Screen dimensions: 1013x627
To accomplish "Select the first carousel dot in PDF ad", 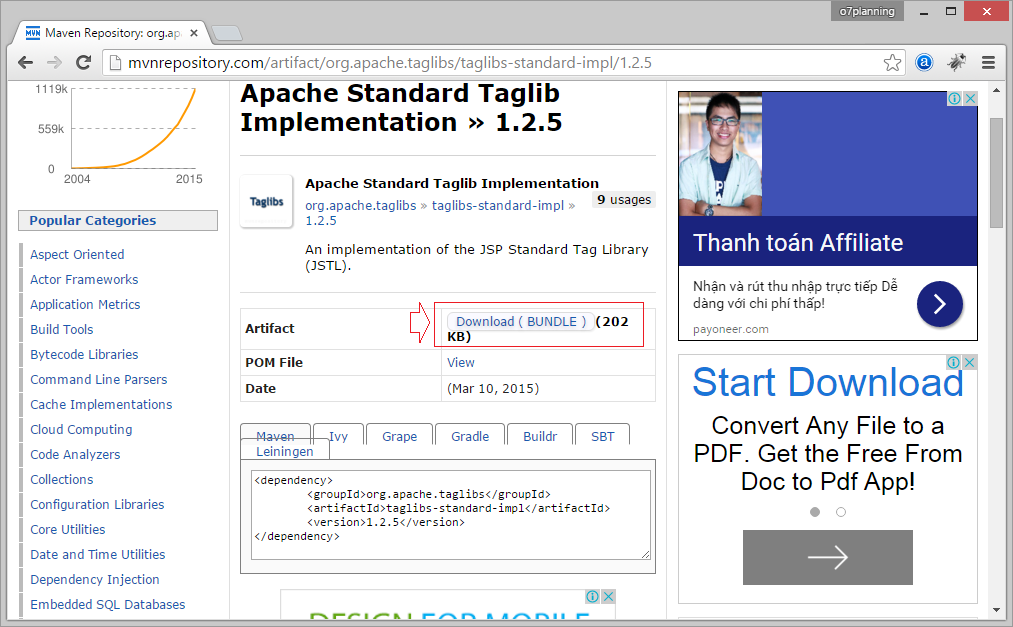I will coord(815,512).
